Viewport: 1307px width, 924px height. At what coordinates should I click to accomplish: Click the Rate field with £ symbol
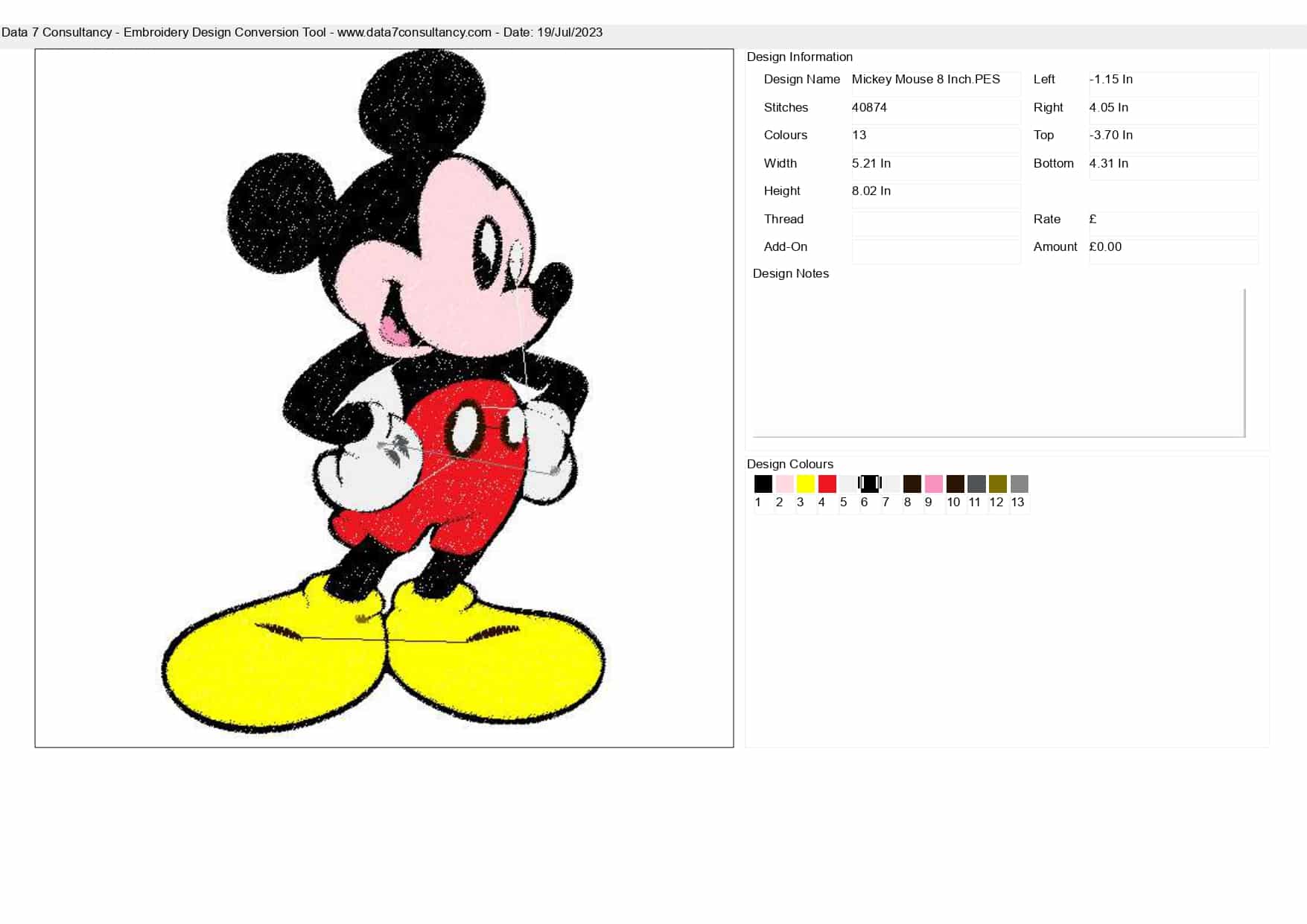(1174, 224)
